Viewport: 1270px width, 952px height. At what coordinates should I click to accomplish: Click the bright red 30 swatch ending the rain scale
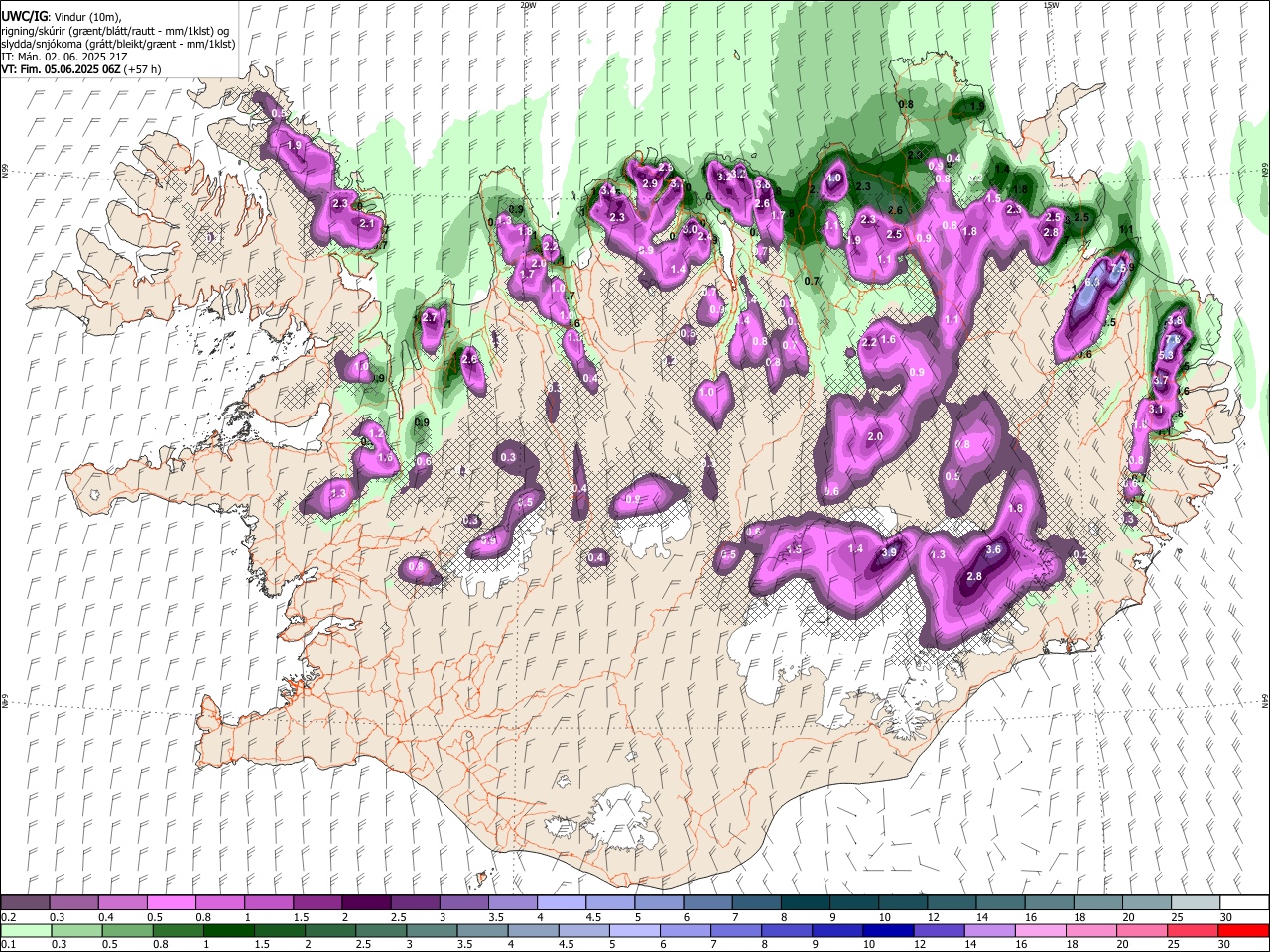(x=1243, y=931)
